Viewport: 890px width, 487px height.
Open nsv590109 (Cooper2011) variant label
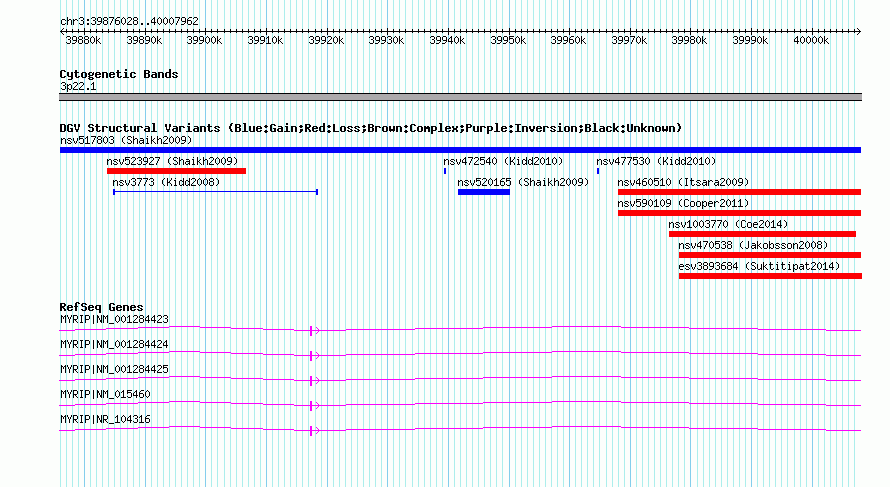[x=683, y=203]
